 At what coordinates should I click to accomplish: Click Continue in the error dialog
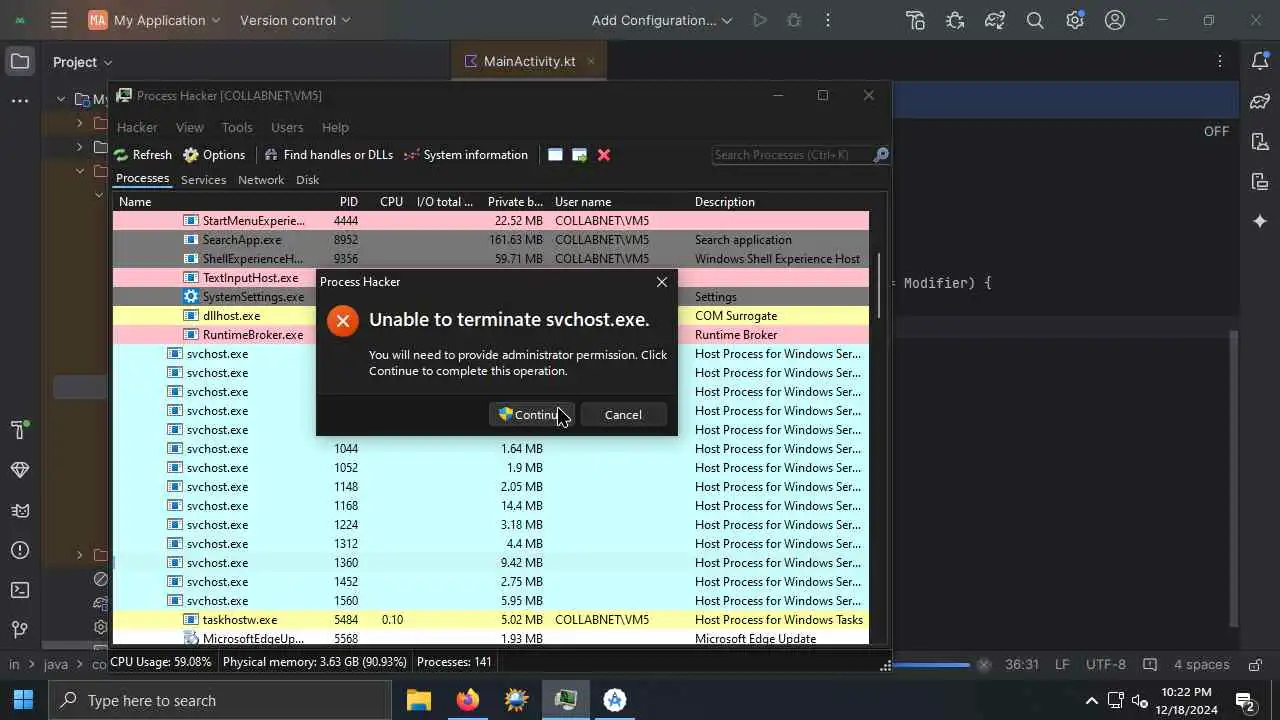point(531,415)
